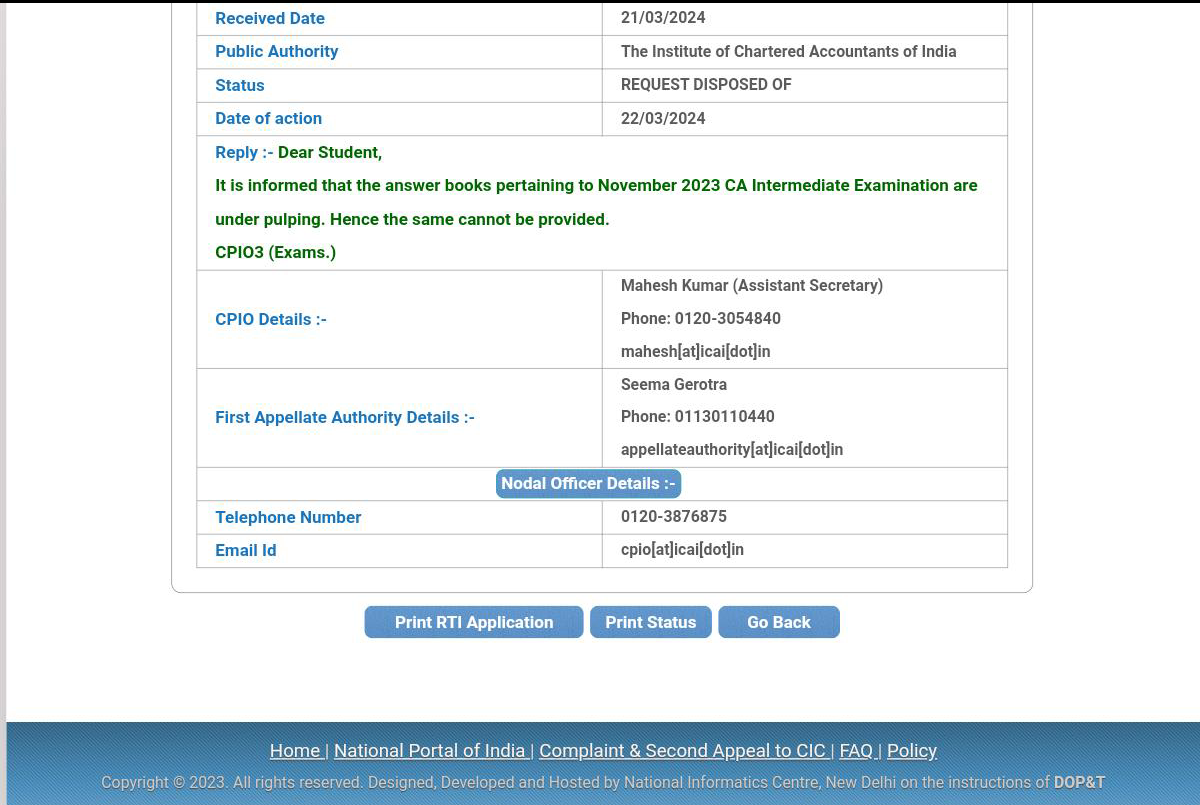Click the appellateauthority[at]icai[dot]in email text

pyautogui.click(x=731, y=449)
